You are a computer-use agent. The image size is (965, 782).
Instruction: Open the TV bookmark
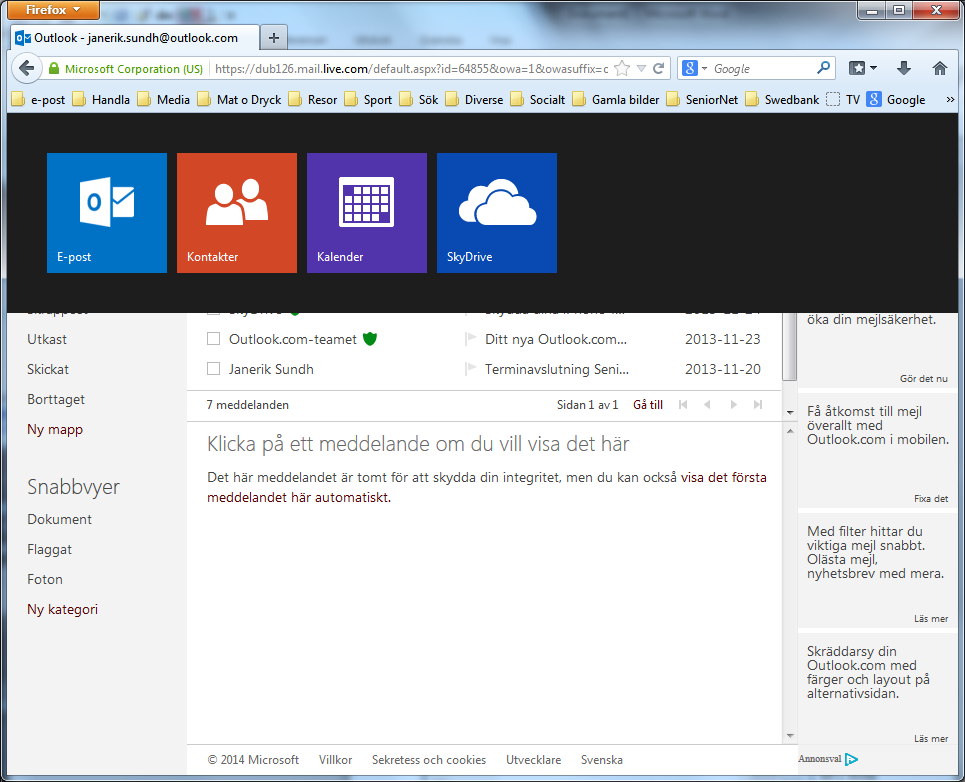point(843,100)
